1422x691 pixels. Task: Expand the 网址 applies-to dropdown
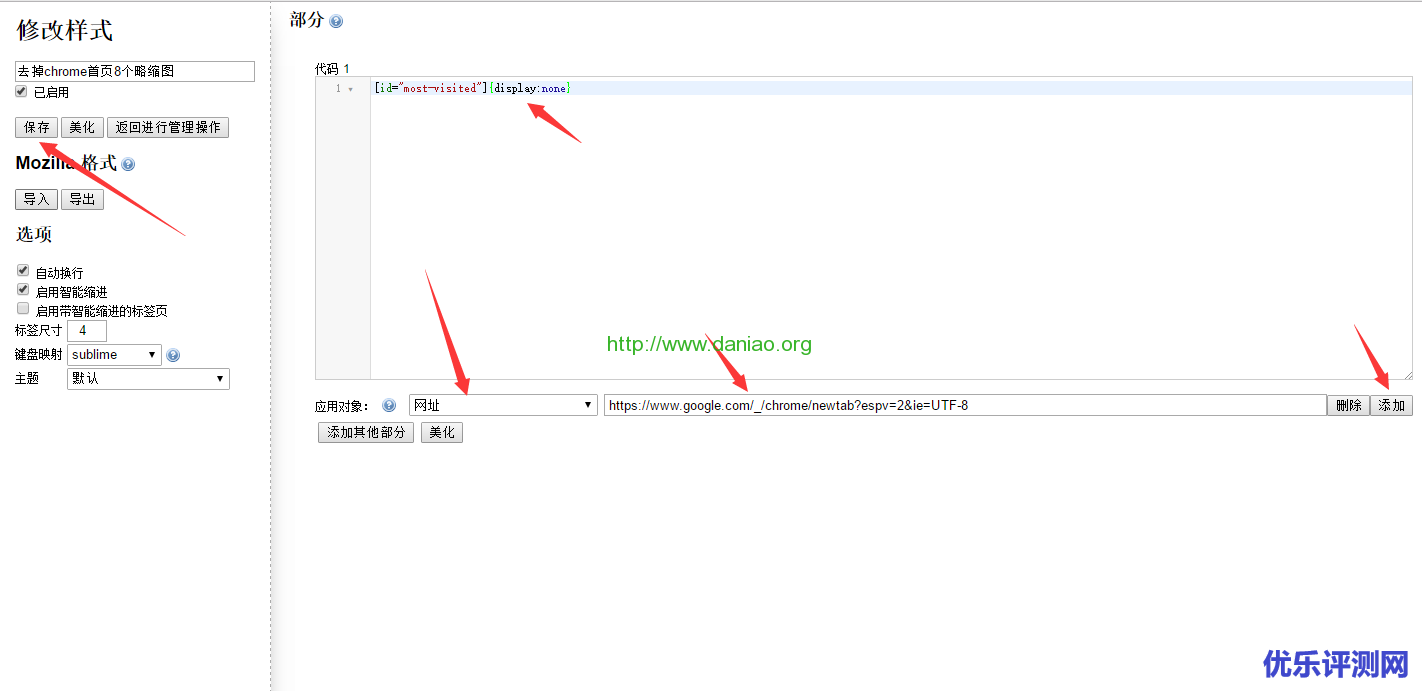point(503,405)
